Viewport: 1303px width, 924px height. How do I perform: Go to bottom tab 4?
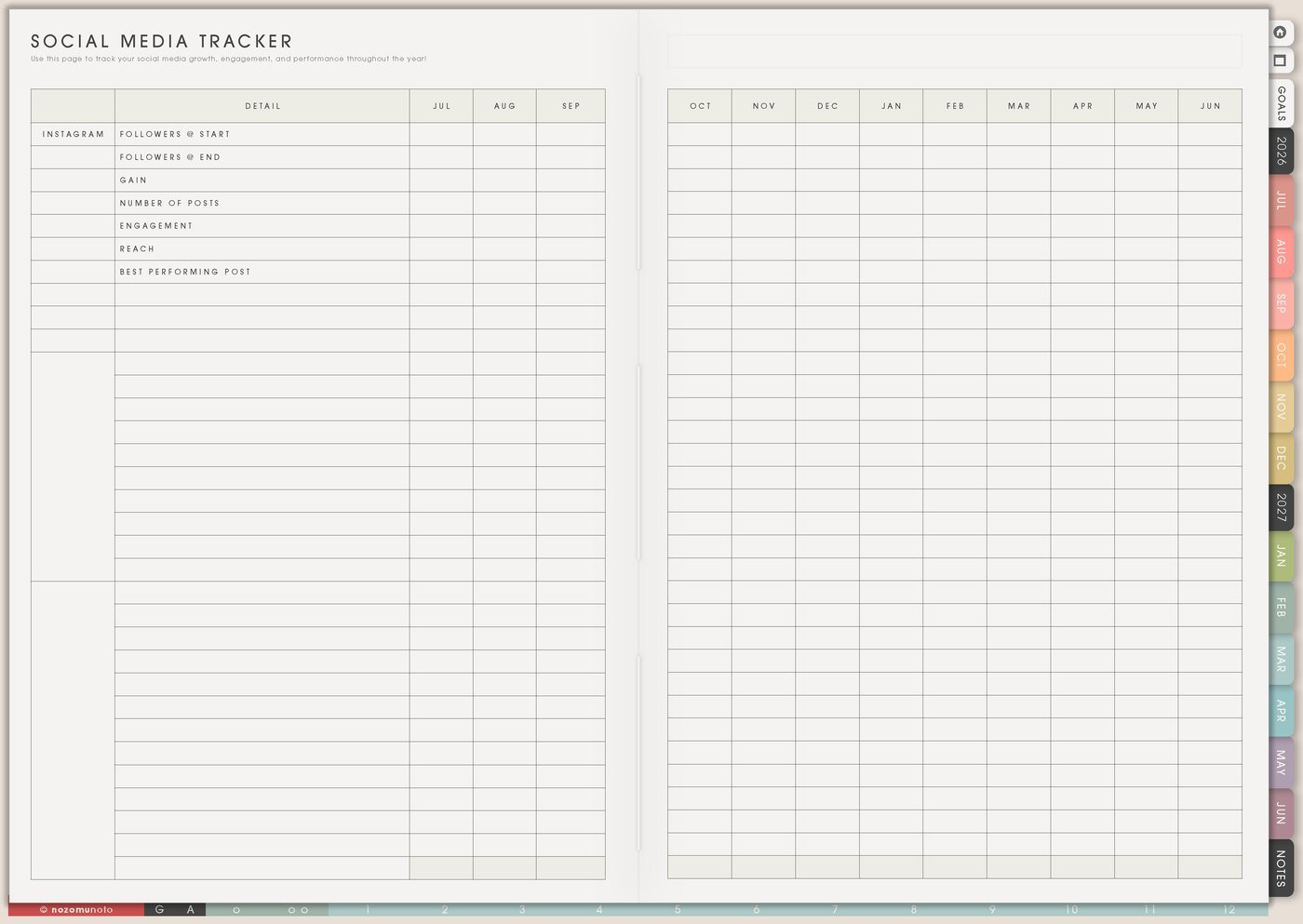pyautogui.click(x=599, y=909)
